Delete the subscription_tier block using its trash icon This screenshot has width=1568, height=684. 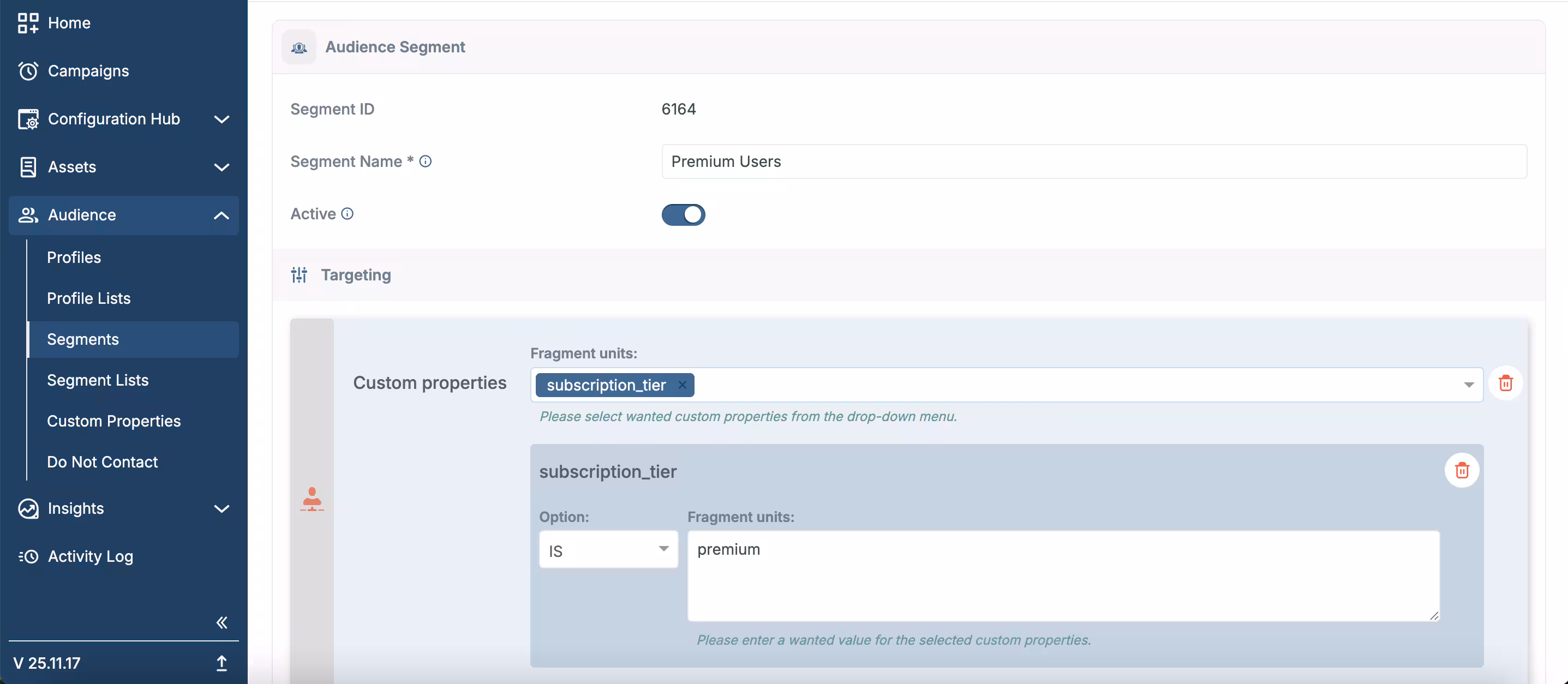coord(1462,470)
